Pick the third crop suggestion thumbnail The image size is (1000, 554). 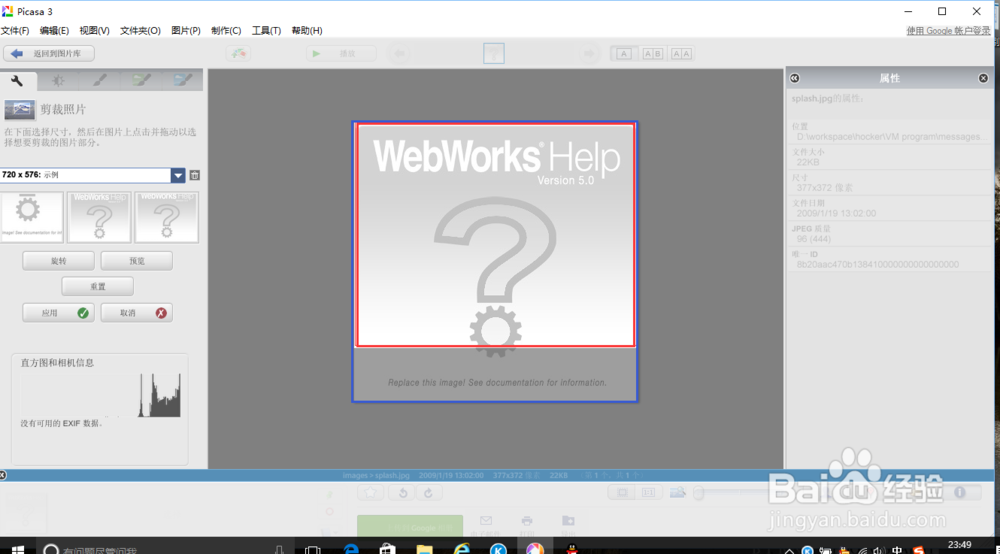(166, 217)
